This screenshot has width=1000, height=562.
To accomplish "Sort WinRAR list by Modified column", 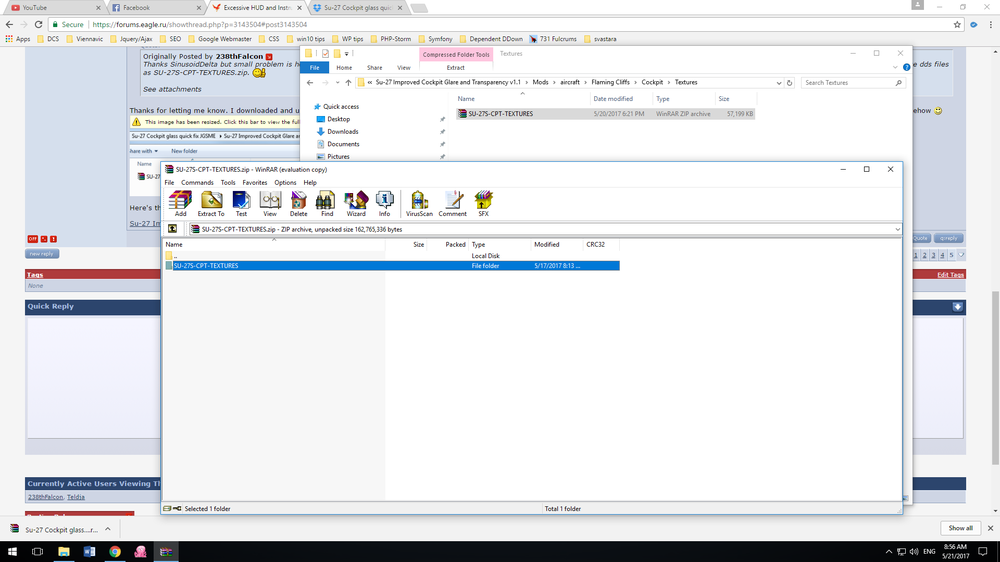I will pos(547,244).
